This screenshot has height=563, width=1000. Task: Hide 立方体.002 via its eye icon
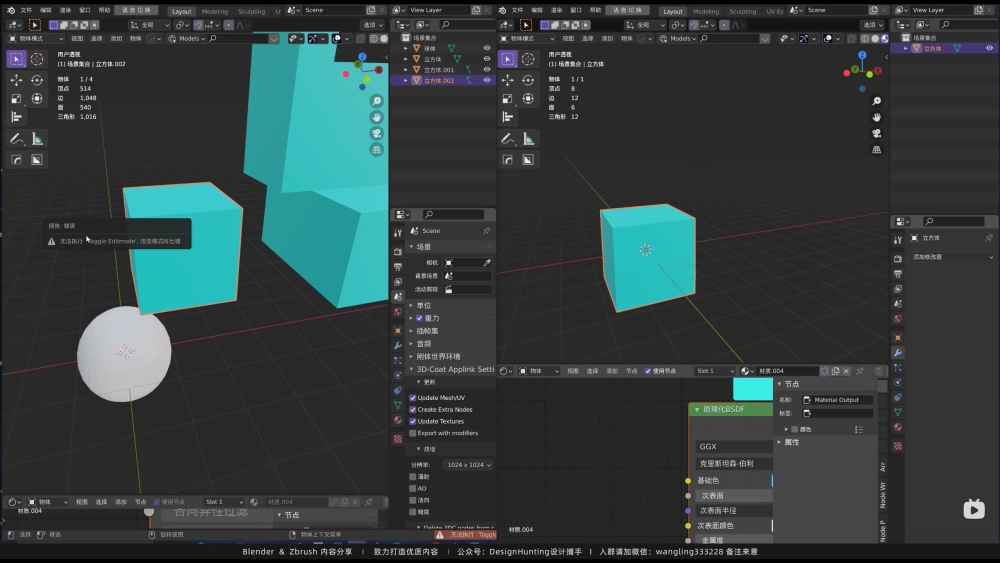click(487, 80)
